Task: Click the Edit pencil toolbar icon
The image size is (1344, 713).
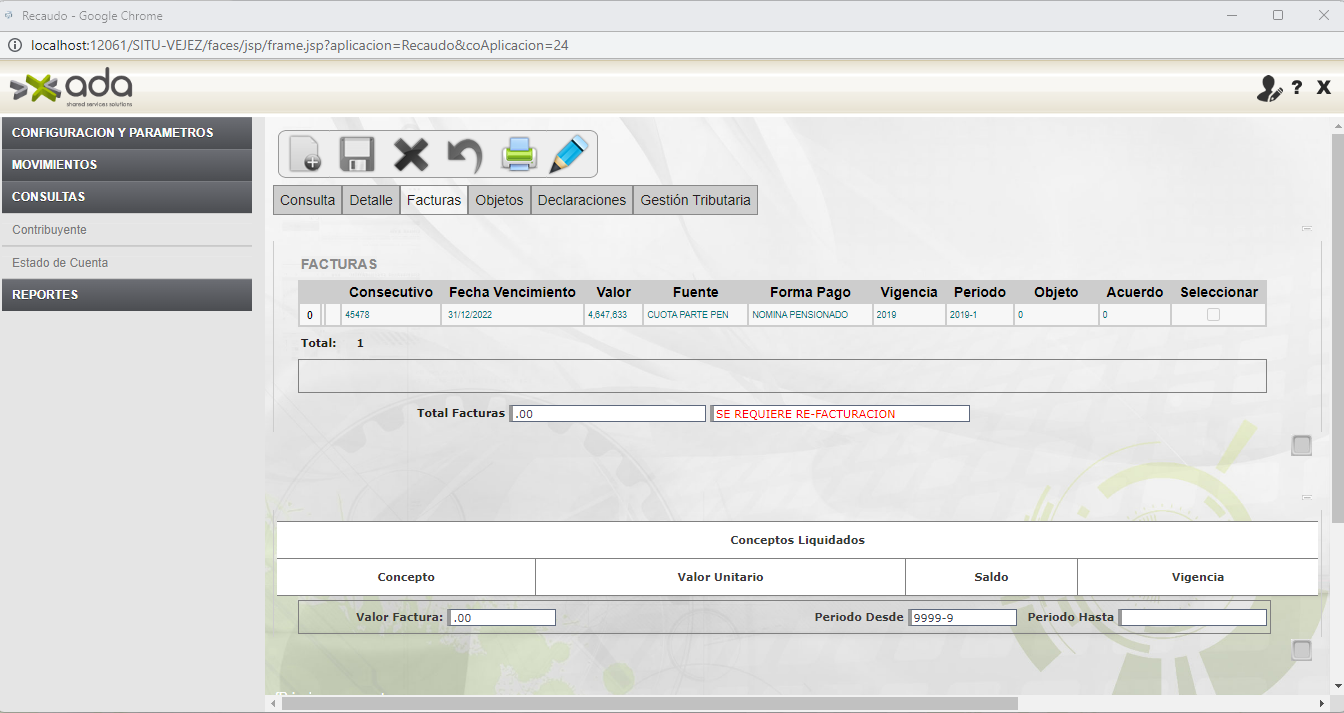Action: coord(570,154)
